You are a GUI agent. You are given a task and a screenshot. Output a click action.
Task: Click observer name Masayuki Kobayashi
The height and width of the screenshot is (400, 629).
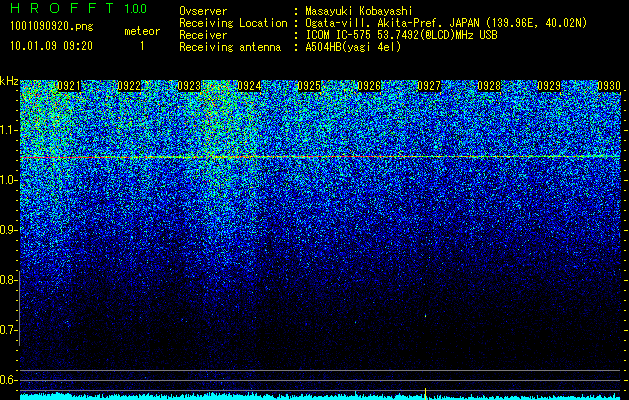click(x=359, y=11)
